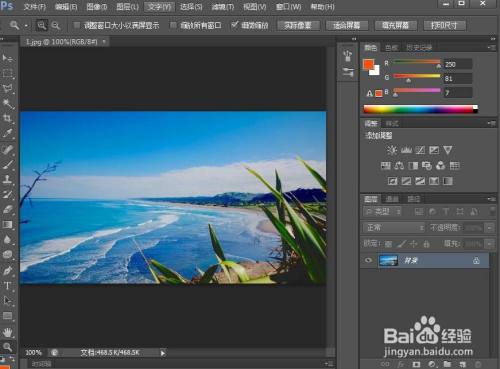
Task: Click orange foreground color swatch in Color panel
Action: click(369, 64)
